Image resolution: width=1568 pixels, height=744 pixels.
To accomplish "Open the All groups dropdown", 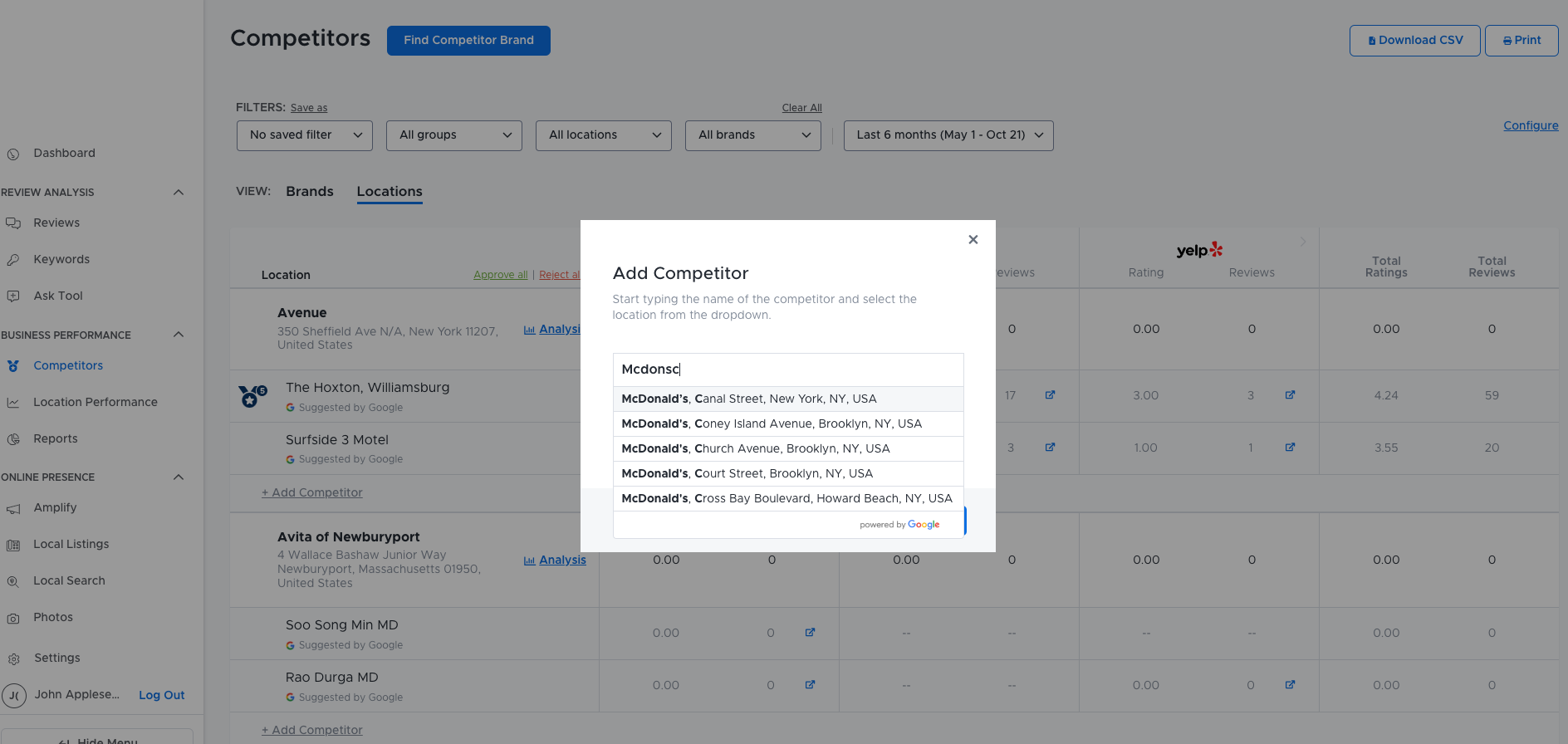I will point(454,135).
